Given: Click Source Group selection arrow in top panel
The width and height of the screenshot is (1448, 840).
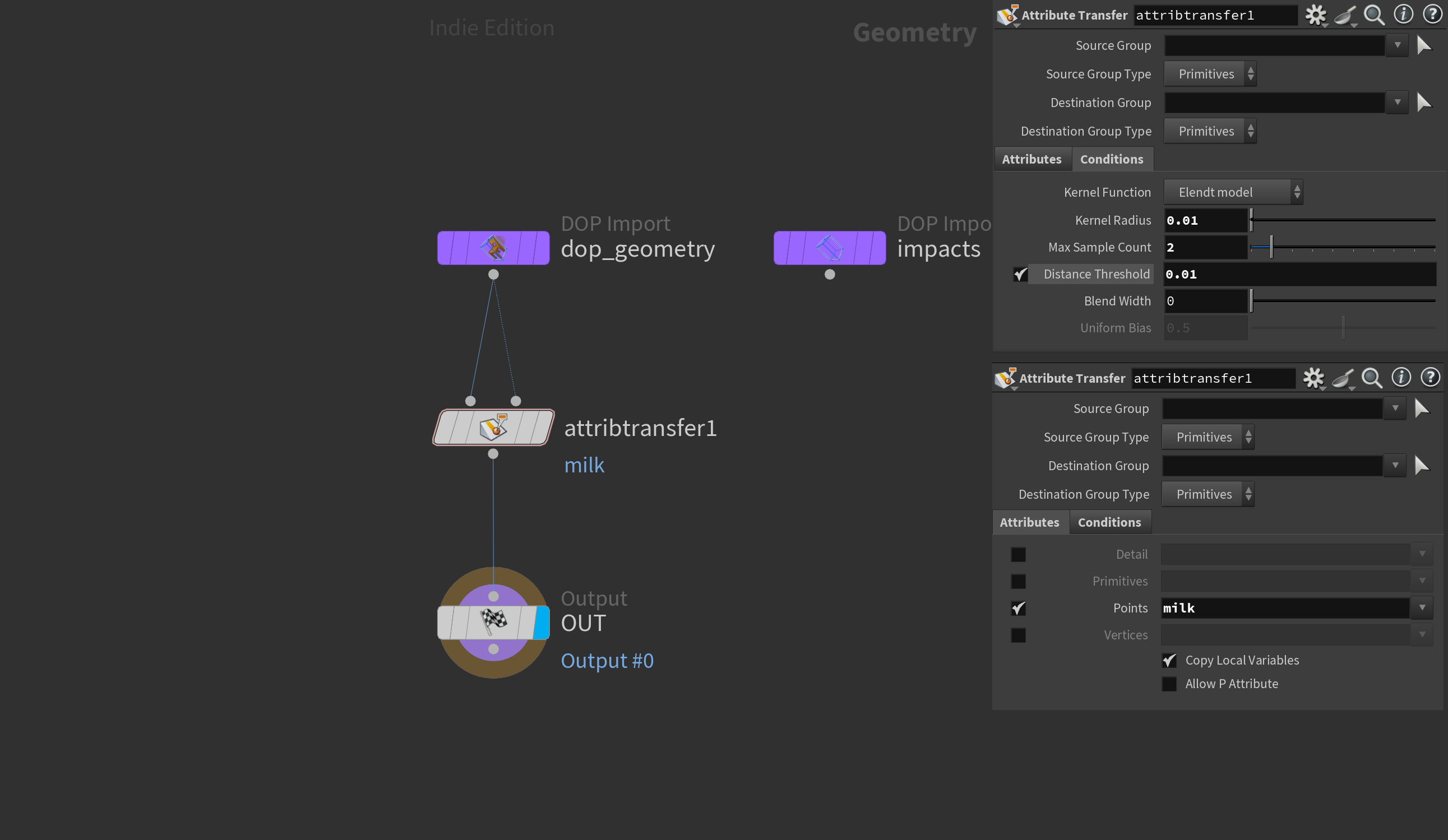Looking at the screenshot, I should point(1423,45).
